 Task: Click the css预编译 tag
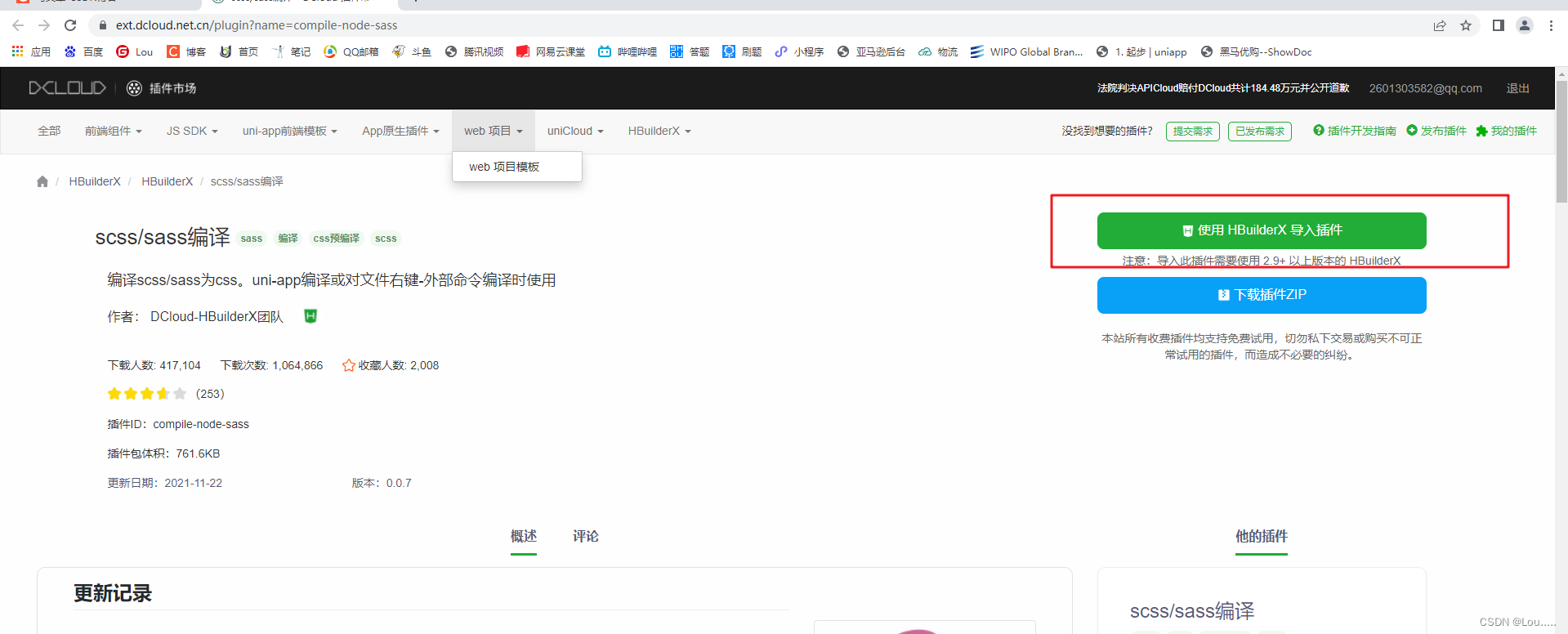pos(337,239)
